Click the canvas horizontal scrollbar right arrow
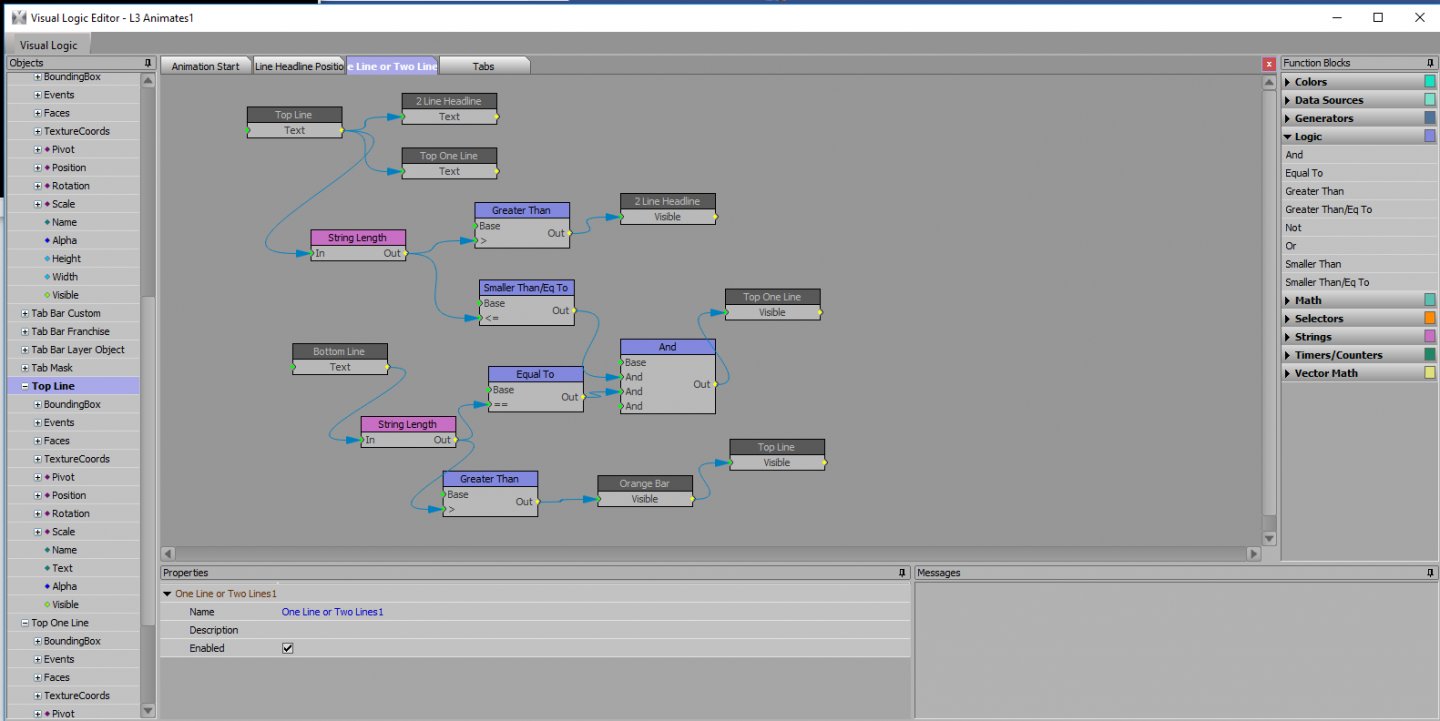 [x=1254, y=553]
